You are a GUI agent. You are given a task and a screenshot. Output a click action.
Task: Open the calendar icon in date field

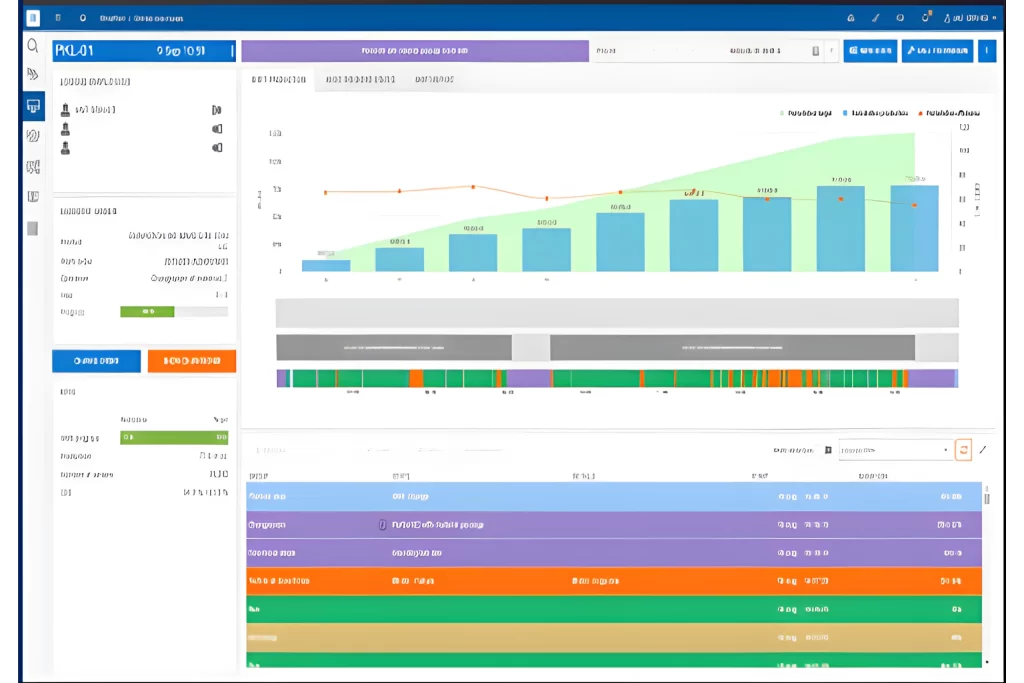[x=816, y=51]
